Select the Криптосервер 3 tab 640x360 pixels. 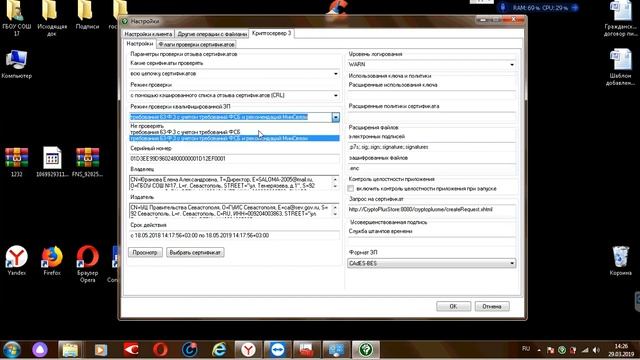tap(271, 33)
